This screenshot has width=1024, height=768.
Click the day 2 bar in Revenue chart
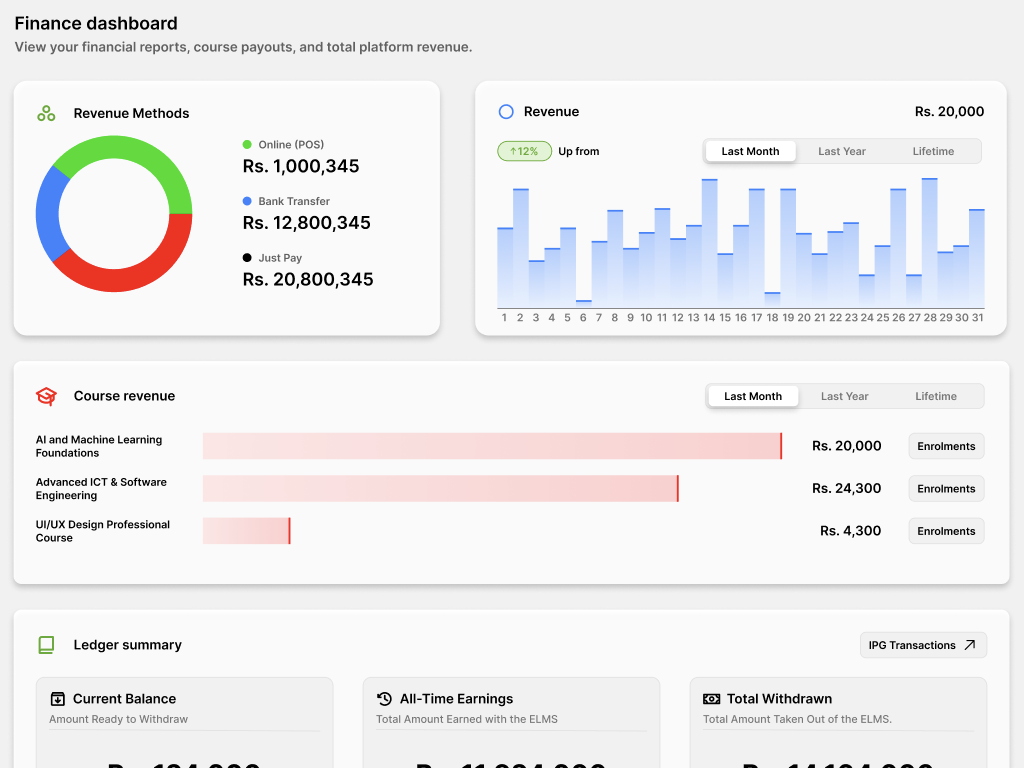click(520, 248)
